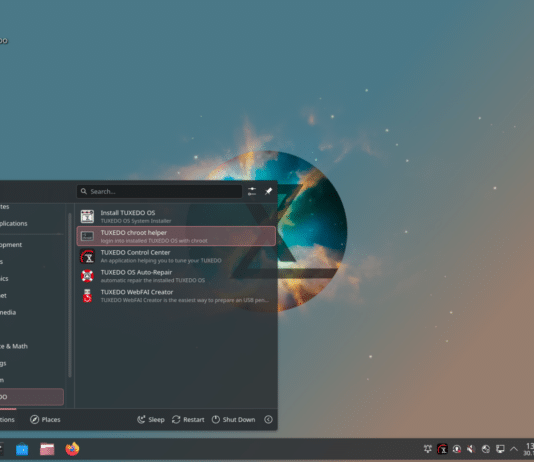Expand more session options arrow

tap(268, 419)
